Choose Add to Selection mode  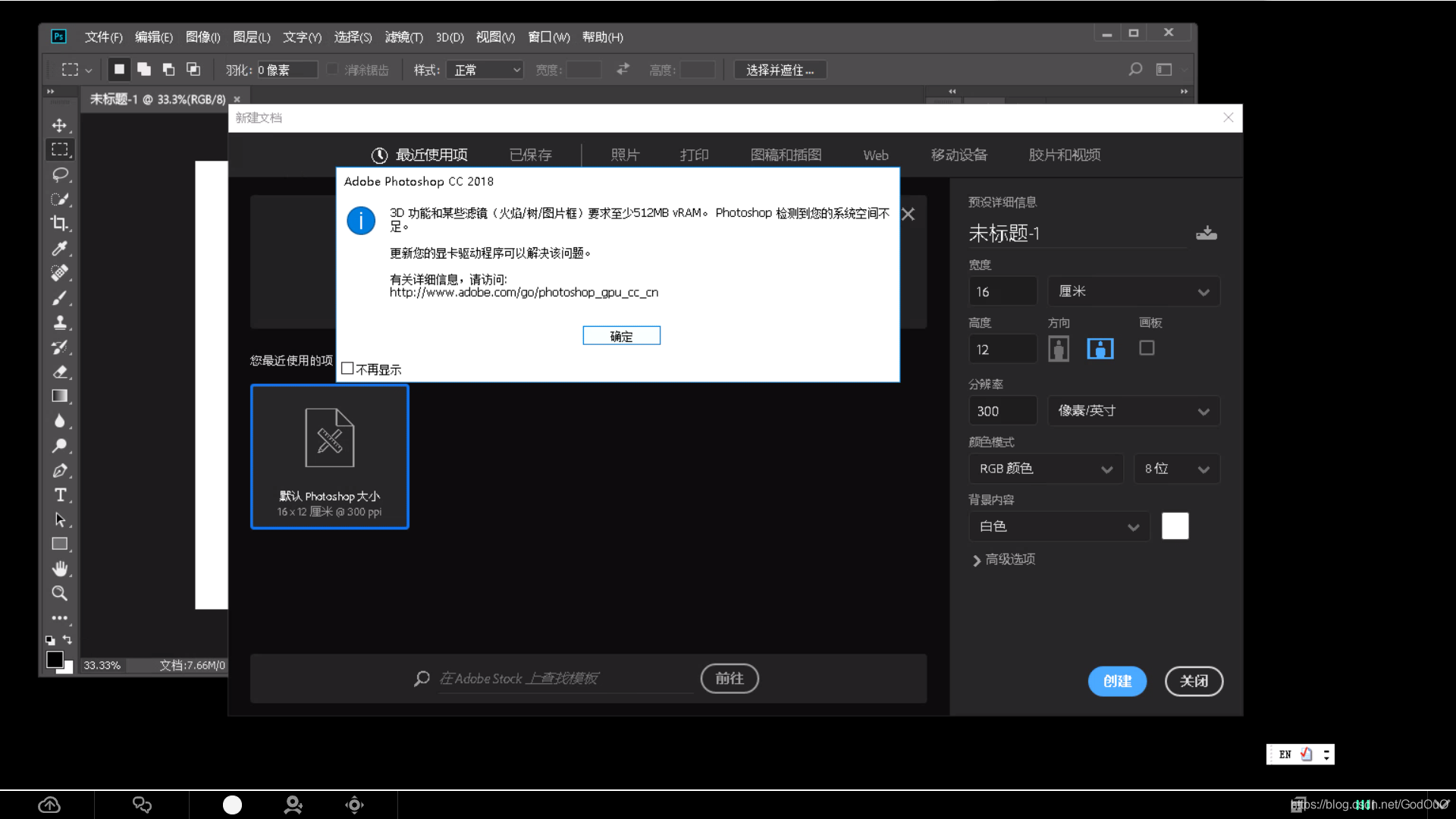pyautogui.click(x=144, y=69)
